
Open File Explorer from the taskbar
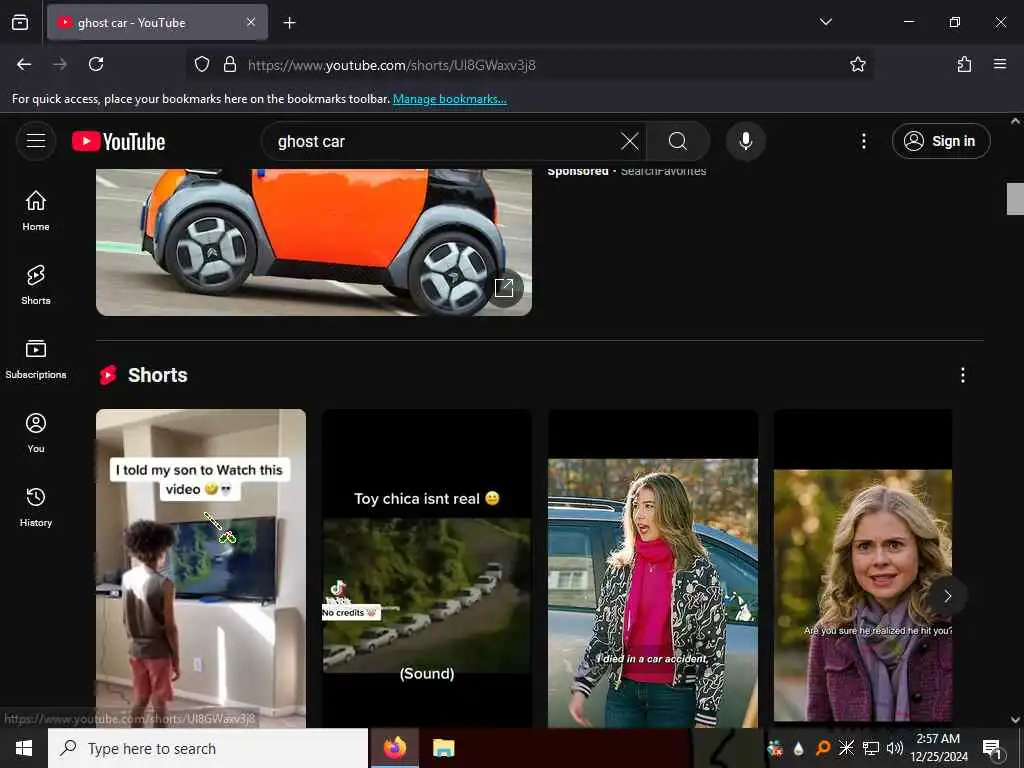coord(443,748)
